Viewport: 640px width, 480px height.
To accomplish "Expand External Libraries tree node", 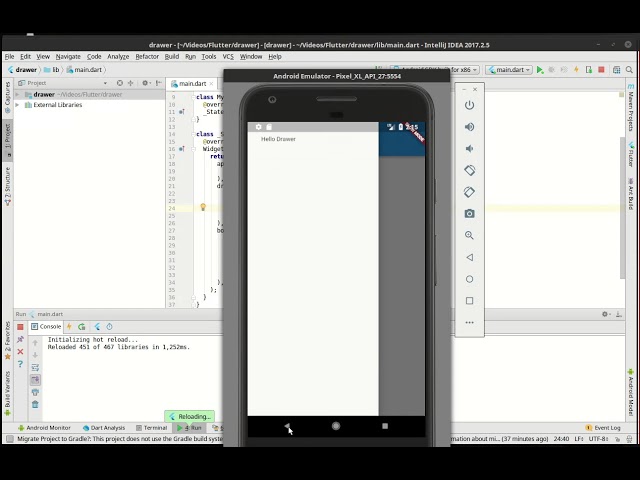I will pyautogui.click(x=17, y=105).
